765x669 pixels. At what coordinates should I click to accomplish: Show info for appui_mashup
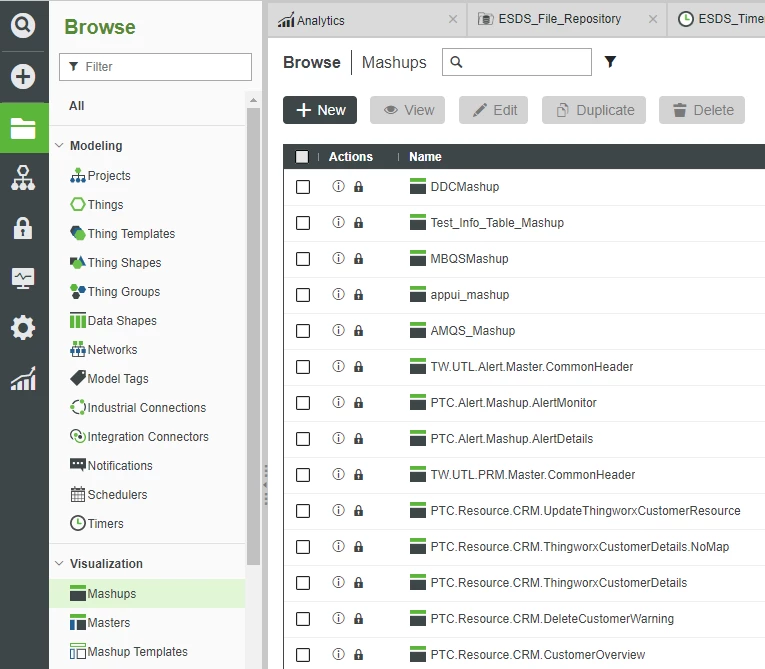[x=338, y=294]
